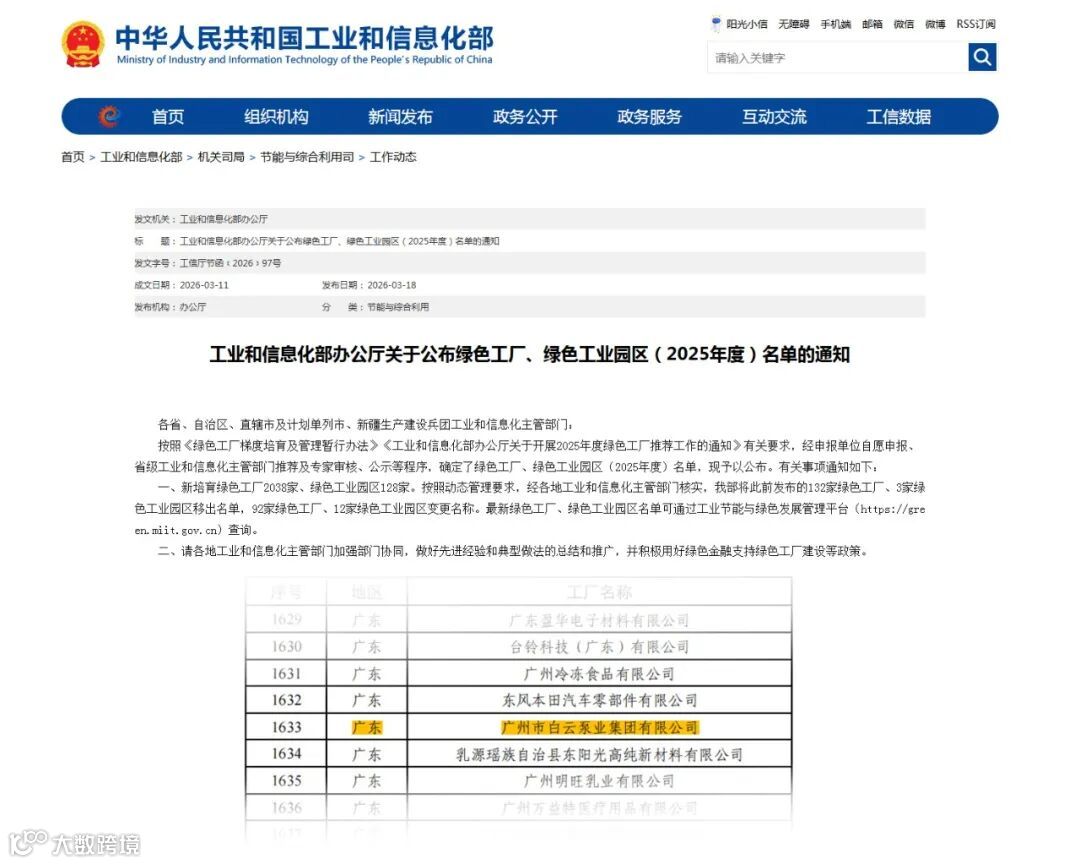The width and height of the screenshot is (1080, 864).
Task: Click the swirl icon in navigation bar
Action: tap(109, 116)
